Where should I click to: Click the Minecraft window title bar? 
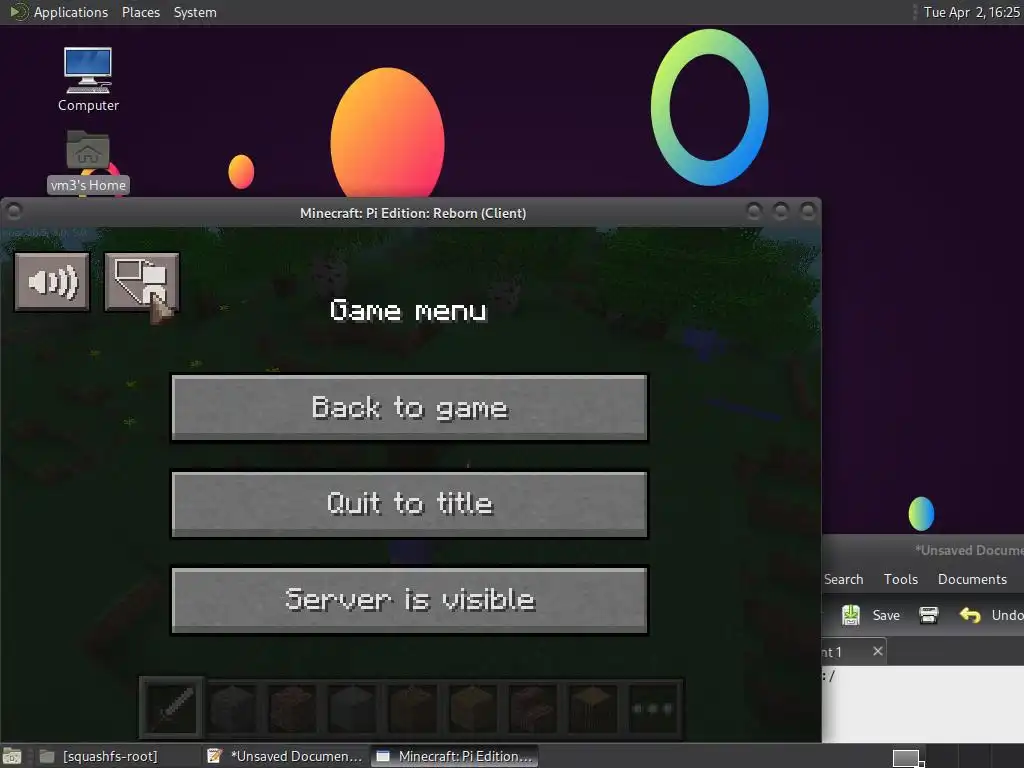pos(412,213)
